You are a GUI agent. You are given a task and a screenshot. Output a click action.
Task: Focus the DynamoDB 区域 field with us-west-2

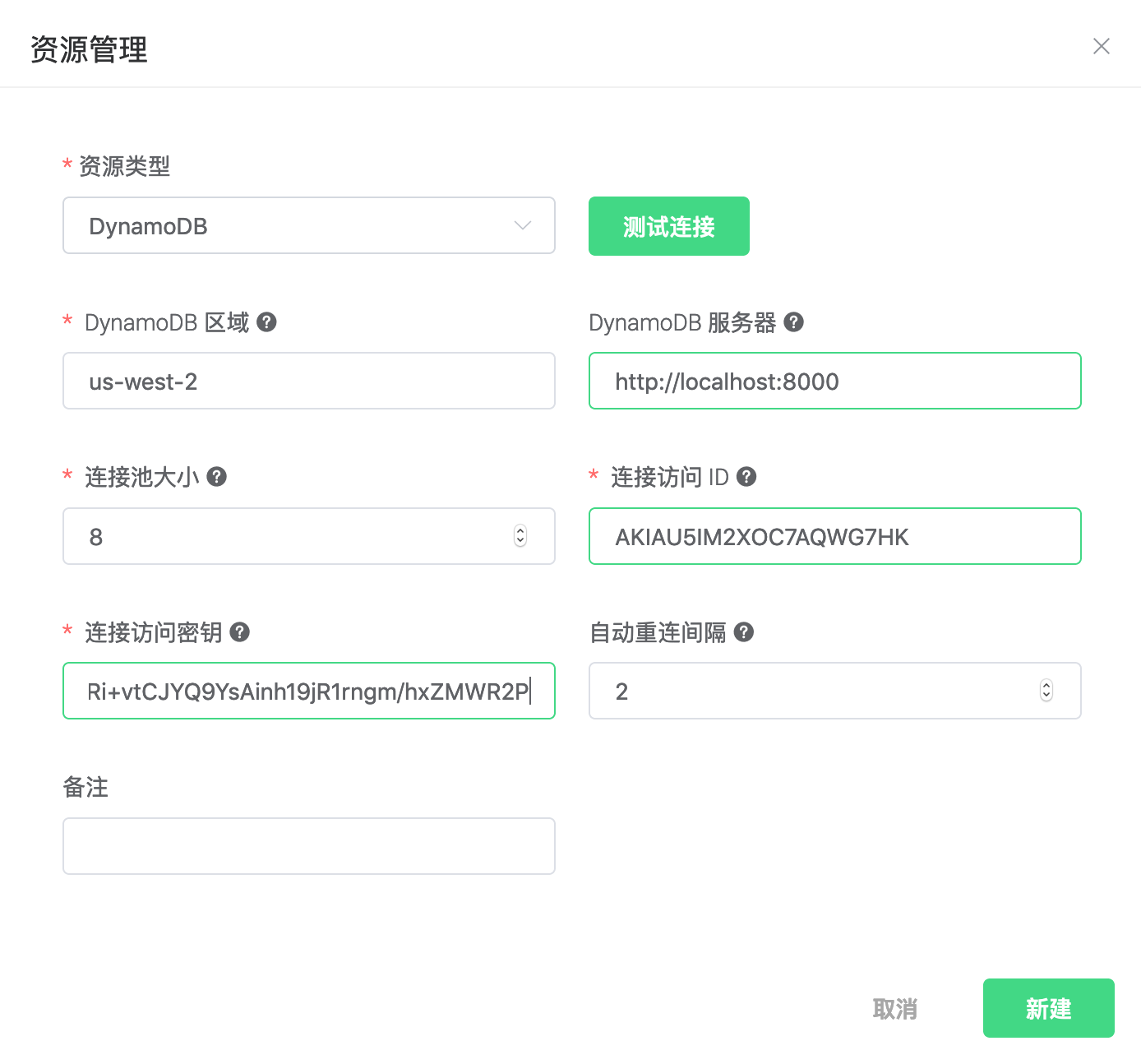click(x=308, y=382)
